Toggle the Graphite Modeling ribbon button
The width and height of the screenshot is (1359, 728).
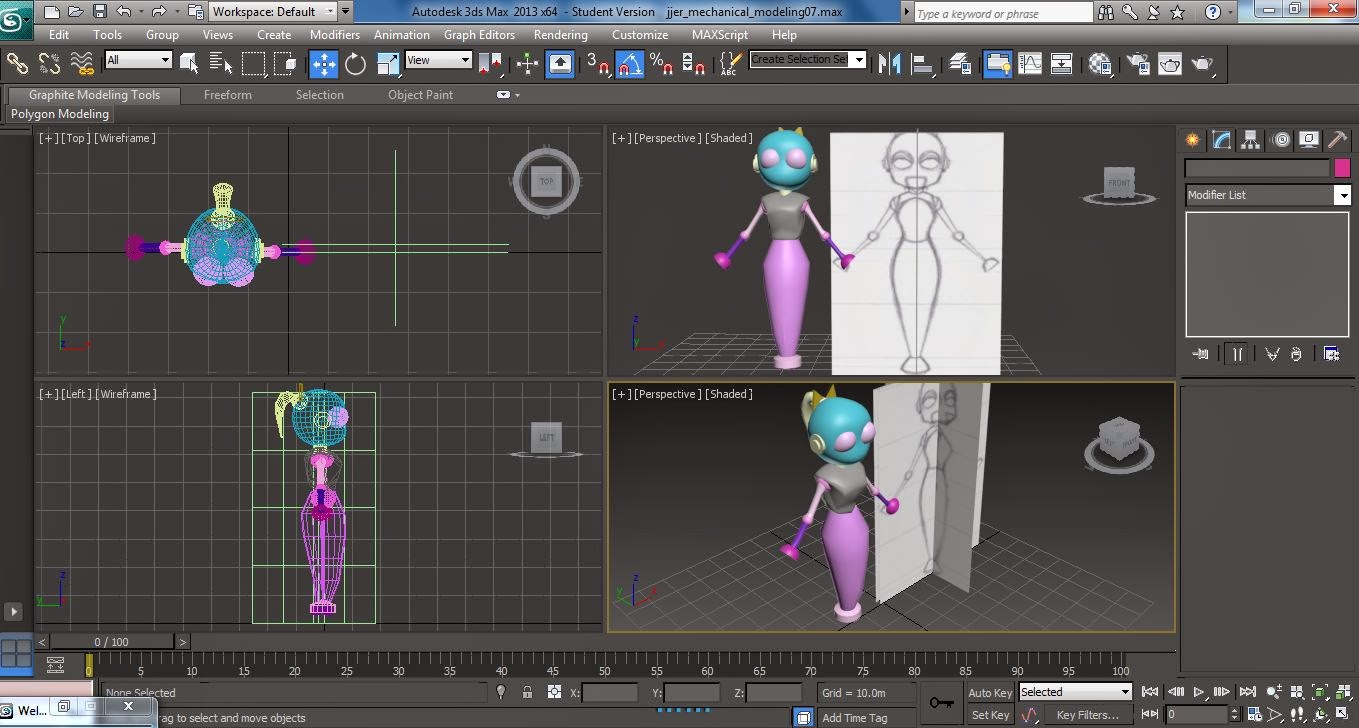pyautogui.click(x=997, y=64)
